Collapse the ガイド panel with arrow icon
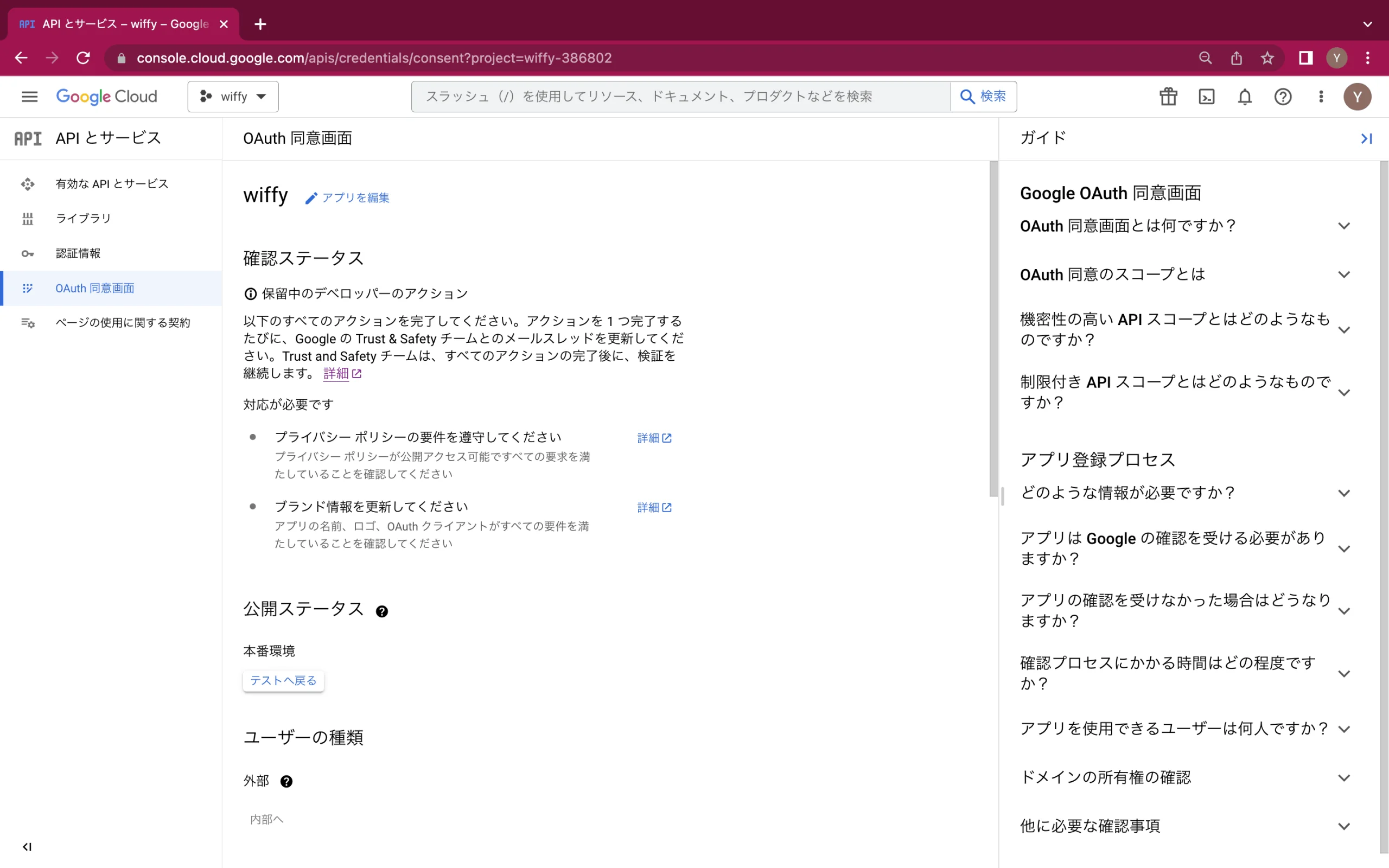Viewport: 1389px width, 868px height. [1367, 138]
